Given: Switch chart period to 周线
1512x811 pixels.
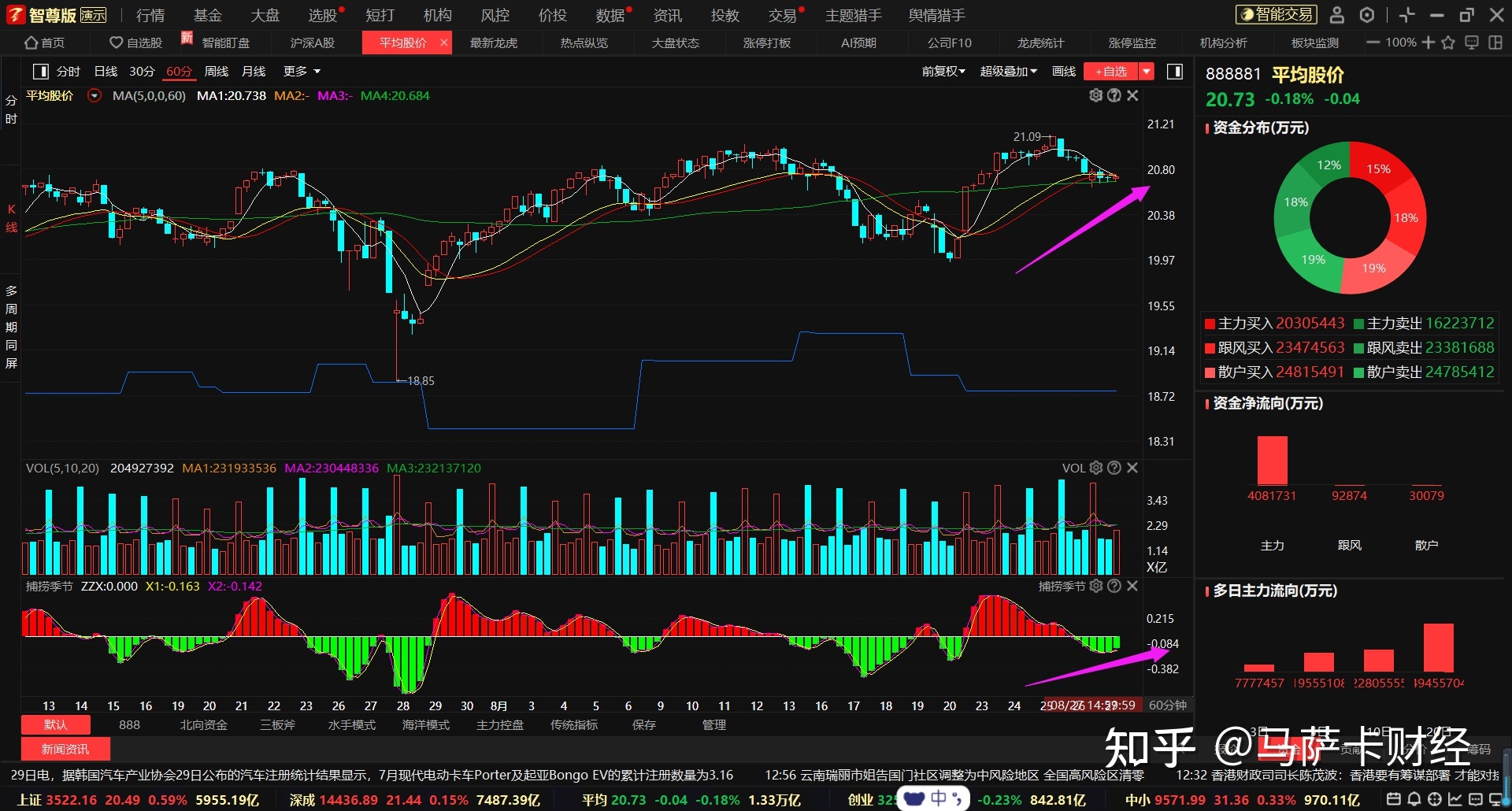Looking at the screenshot, I should [x=216, y=72].
